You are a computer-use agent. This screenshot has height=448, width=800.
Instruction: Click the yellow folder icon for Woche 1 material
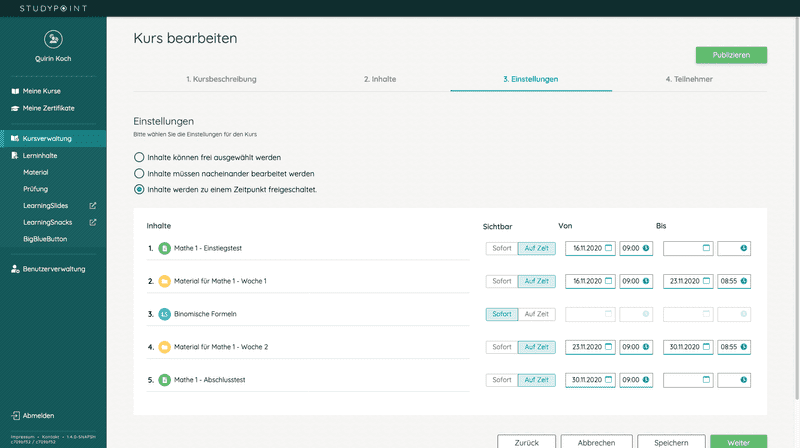coord(165,281)
